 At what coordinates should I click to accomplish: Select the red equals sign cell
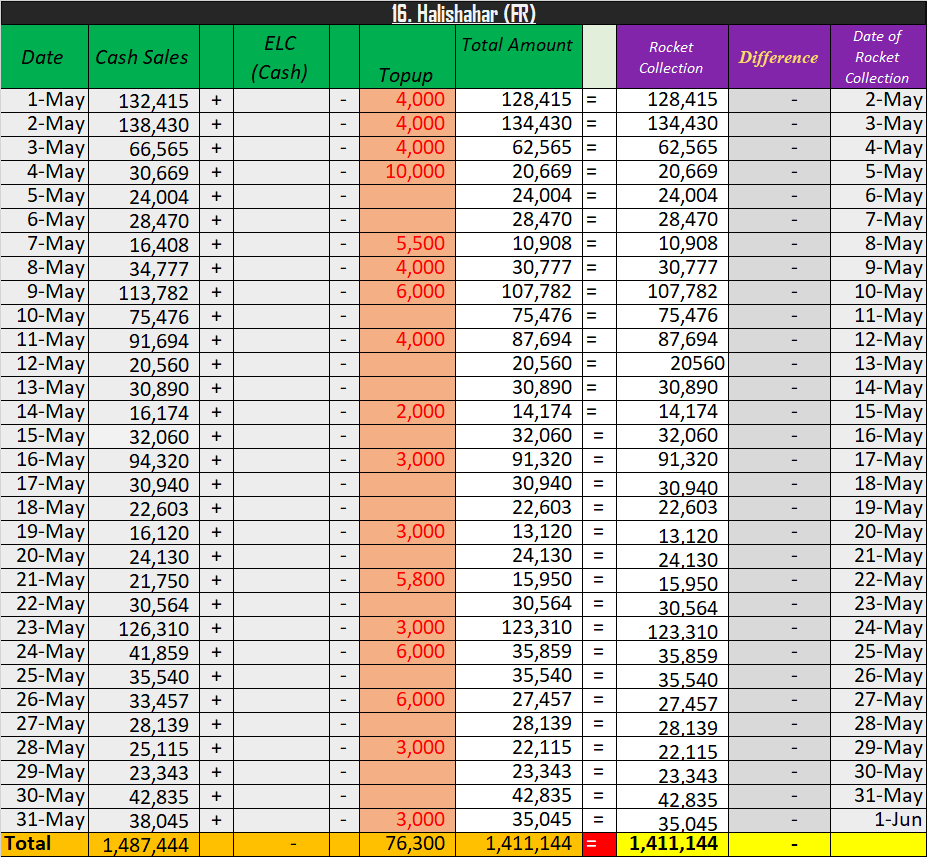pyautogui.click(x=599, y=844)
